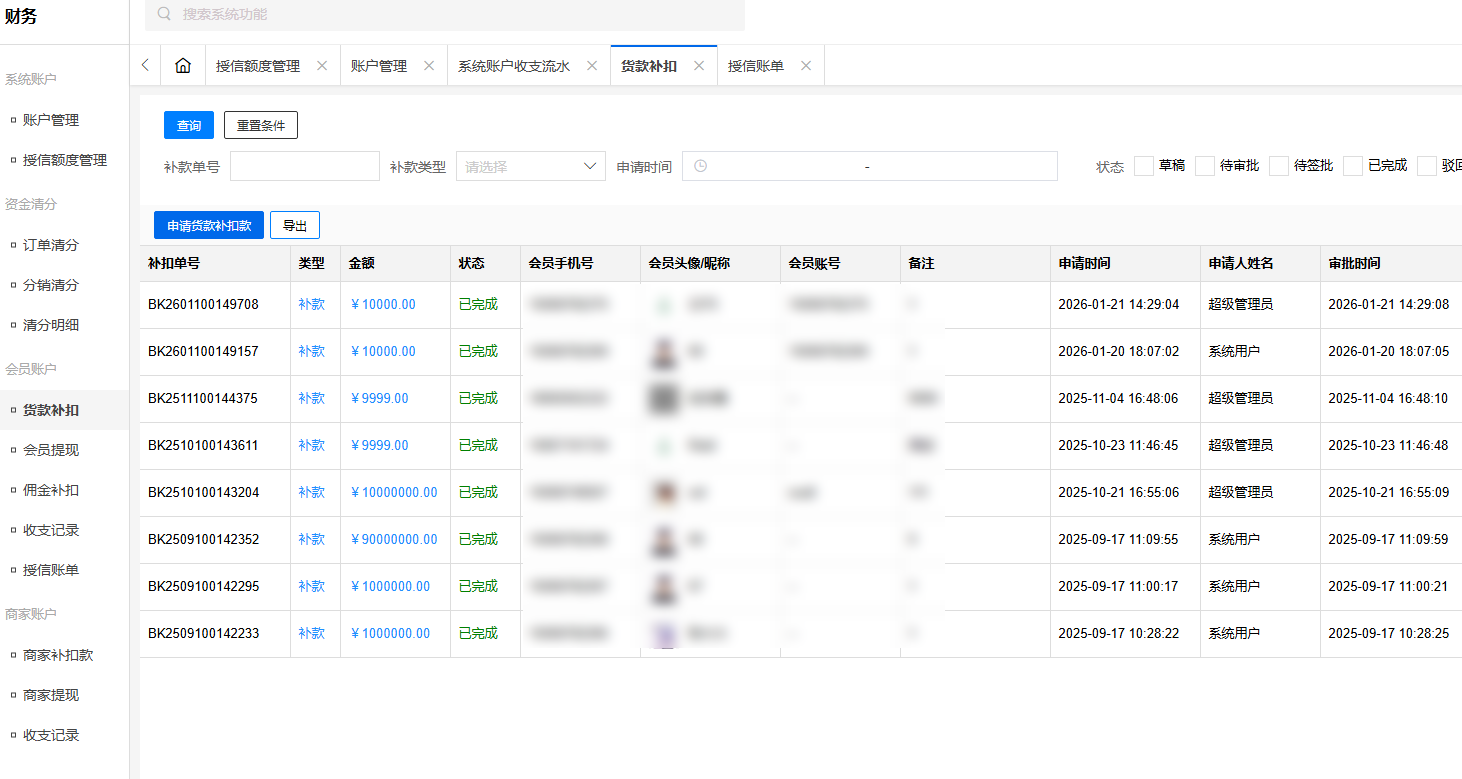Click the home icon in the tab bar
Image resolution: width=1462 pixels, height=779 pixels.
click(x=183, y=64)
